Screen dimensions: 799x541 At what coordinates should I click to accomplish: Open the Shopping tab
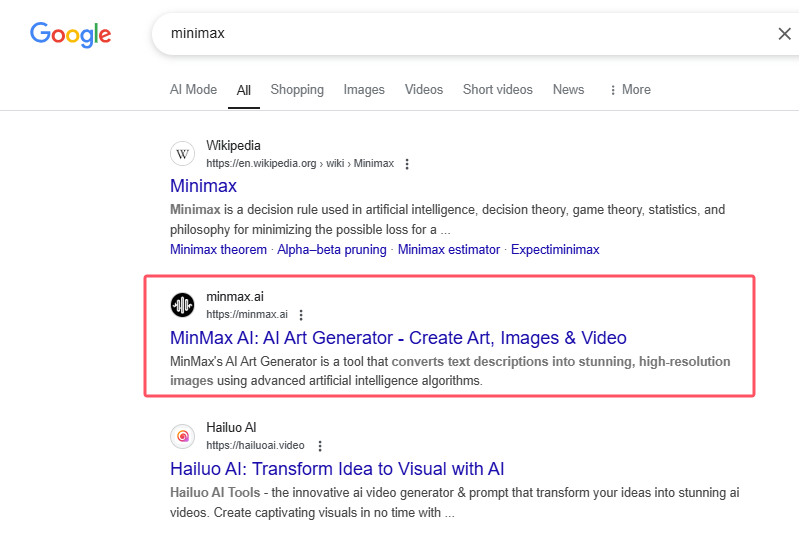coord(297,90)
